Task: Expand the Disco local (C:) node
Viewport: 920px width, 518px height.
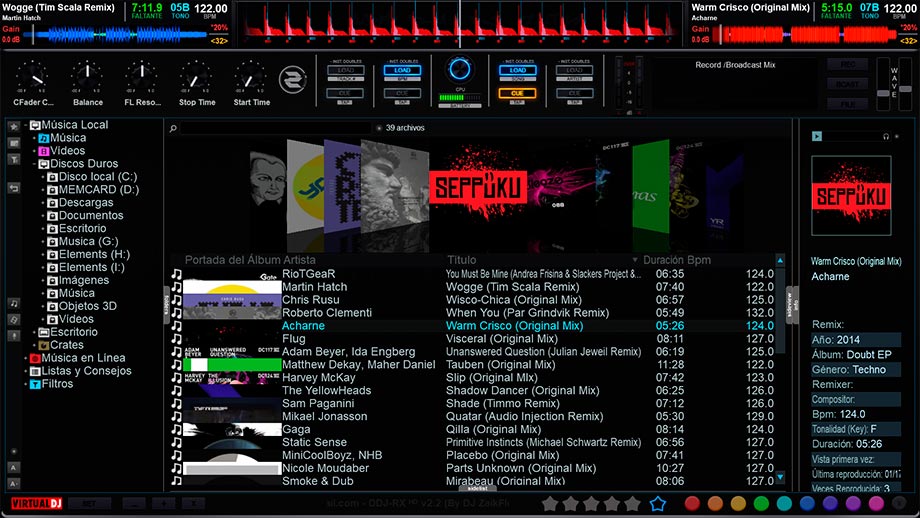Action: (x=43, y=177)
